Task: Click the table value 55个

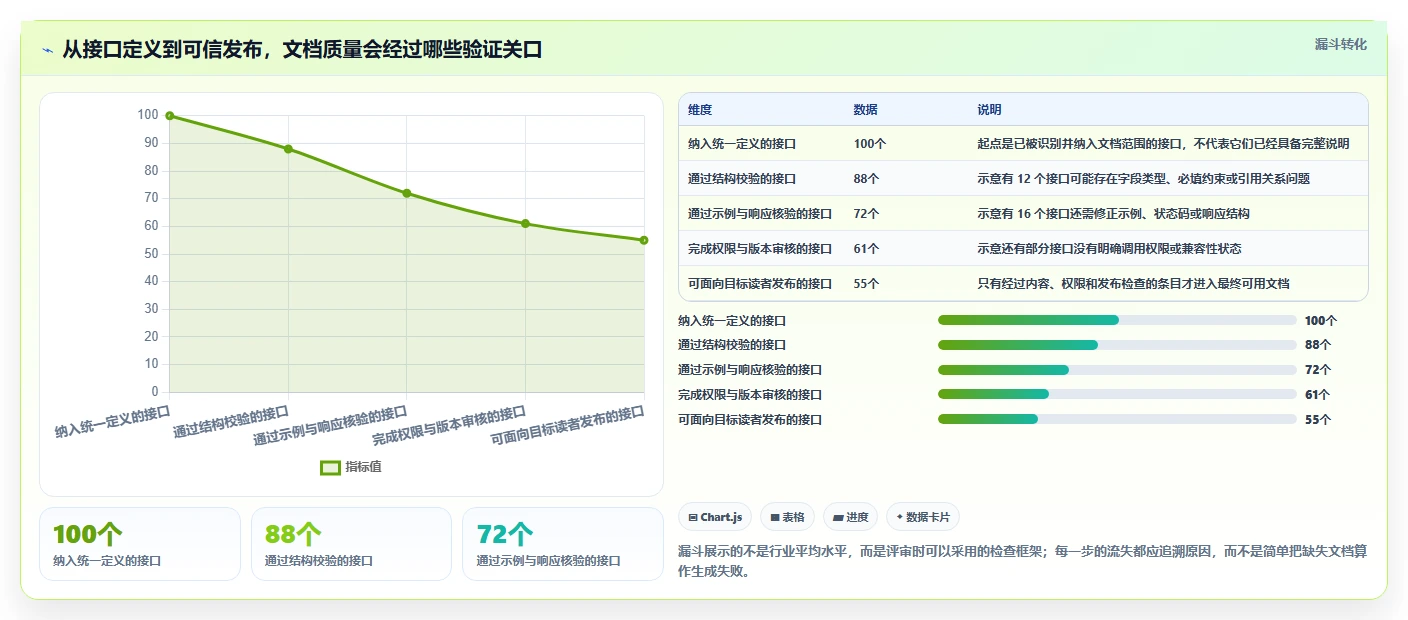Action: (x=867, y=284)
